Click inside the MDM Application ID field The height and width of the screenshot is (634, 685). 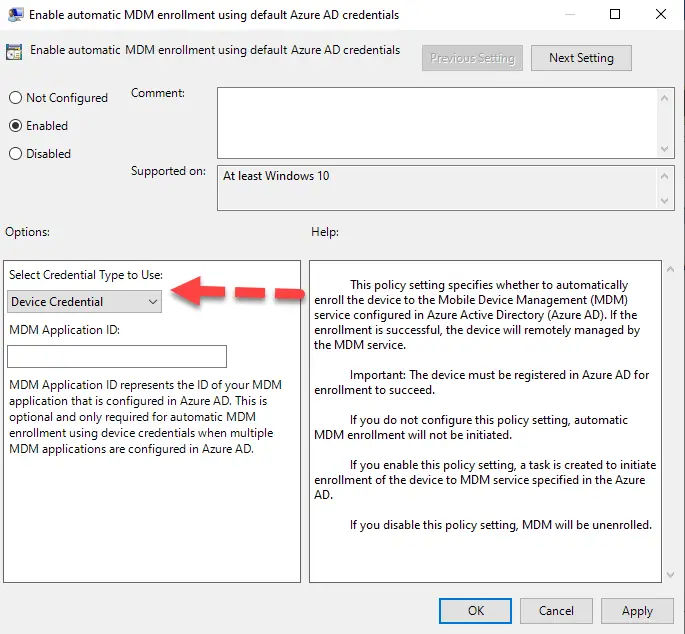[x=117, y=356]
